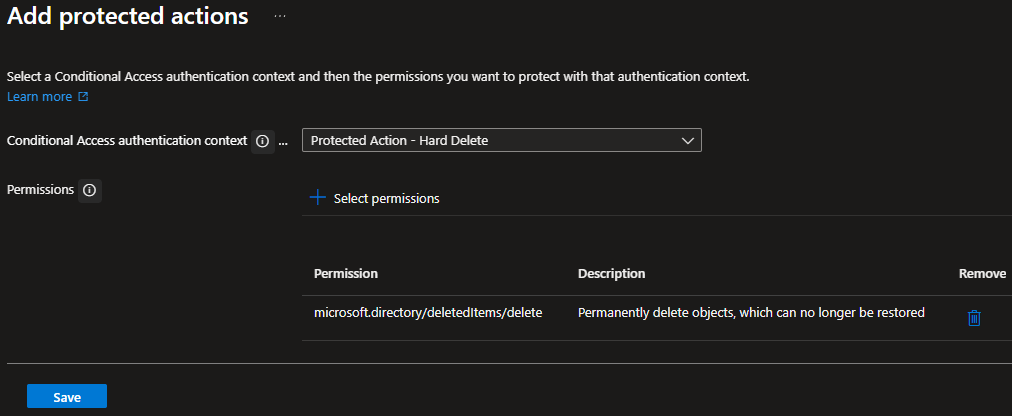Open the Learn more link
This screenshot has height=416, width=1012.
tap(39, 97)
